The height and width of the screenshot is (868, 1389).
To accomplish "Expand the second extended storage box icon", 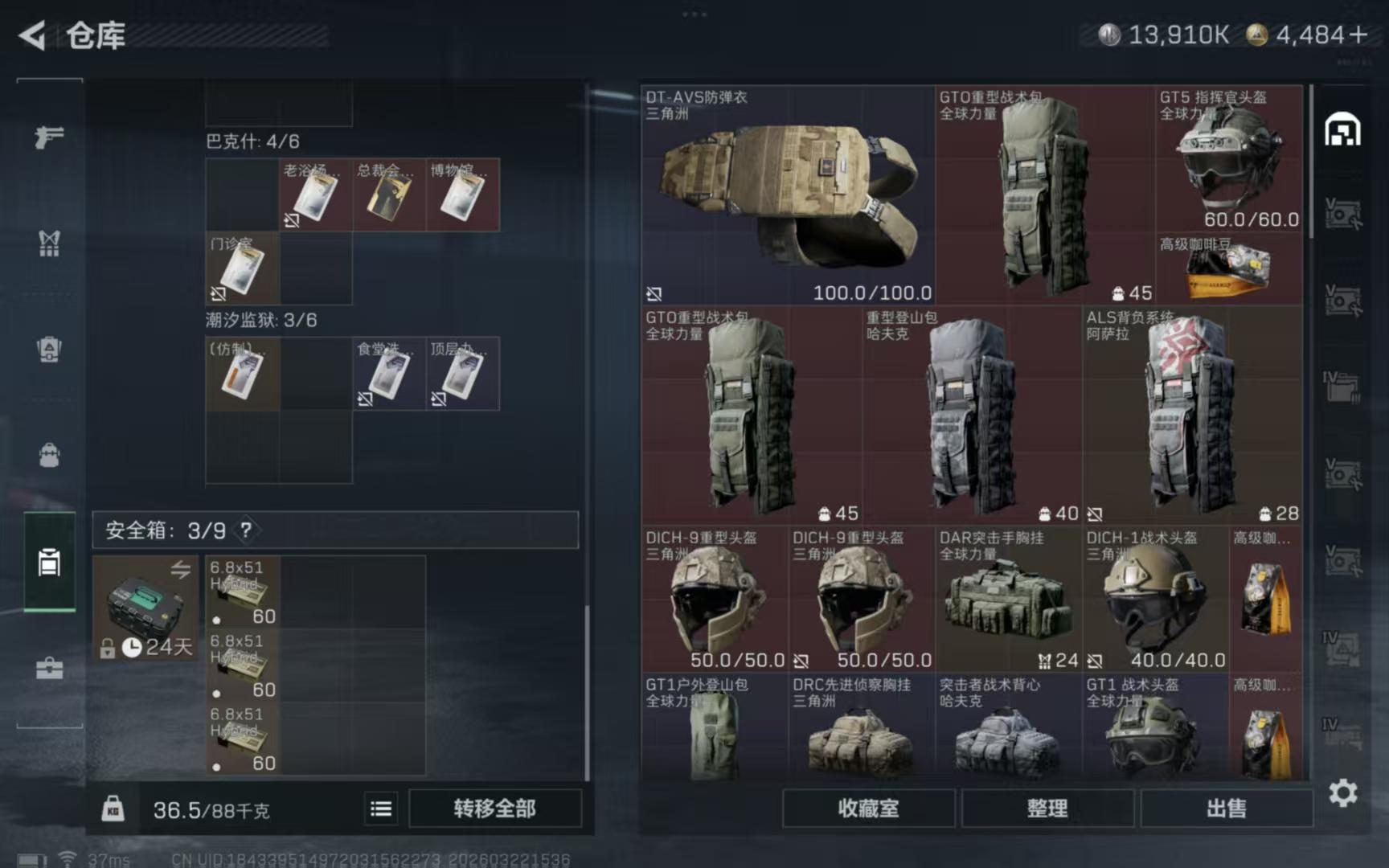I will 1342,301.
